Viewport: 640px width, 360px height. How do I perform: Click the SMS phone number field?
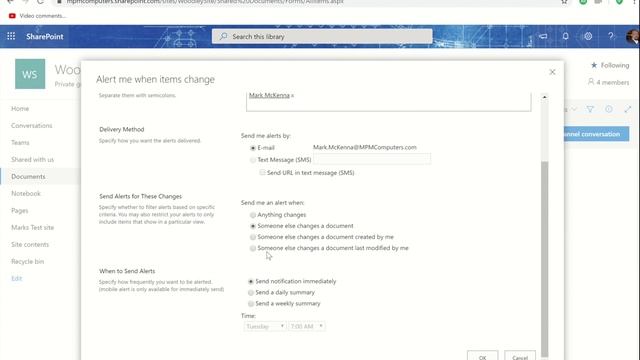pyautogui.click(x=372, y=159)
